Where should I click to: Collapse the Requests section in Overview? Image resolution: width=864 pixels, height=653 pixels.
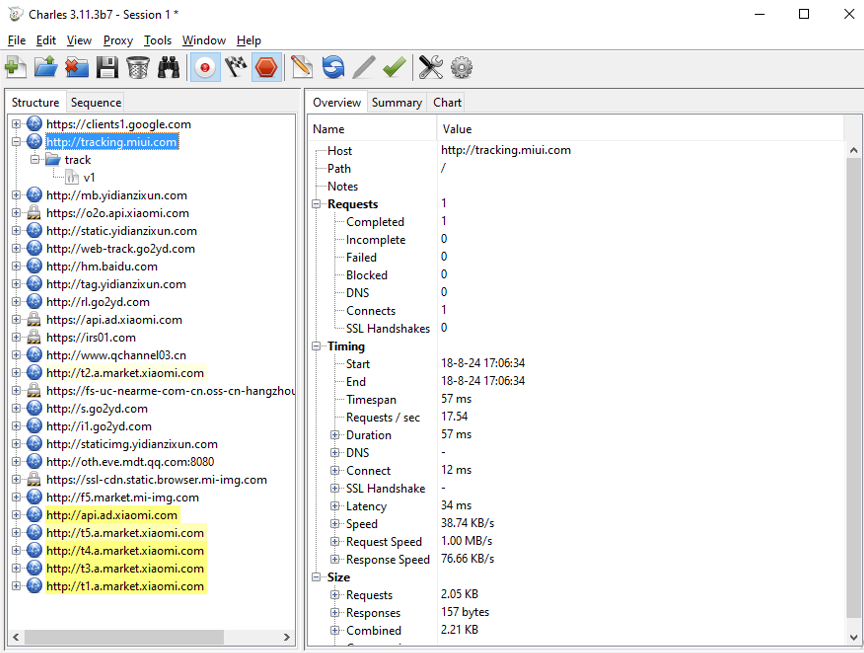[316, 204]
